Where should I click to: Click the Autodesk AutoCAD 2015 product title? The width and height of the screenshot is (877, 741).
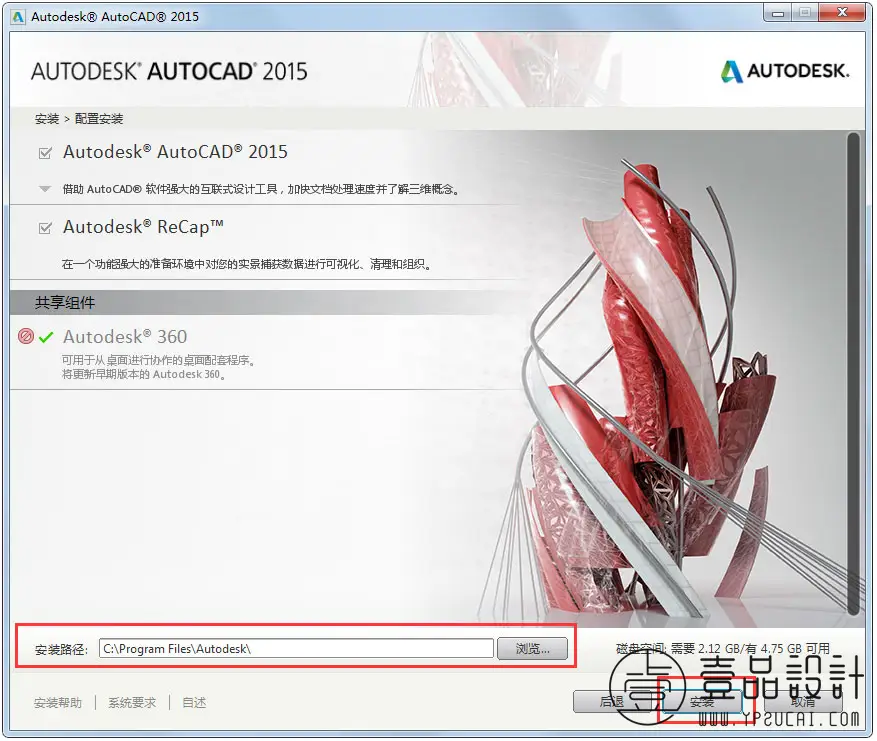175,152
